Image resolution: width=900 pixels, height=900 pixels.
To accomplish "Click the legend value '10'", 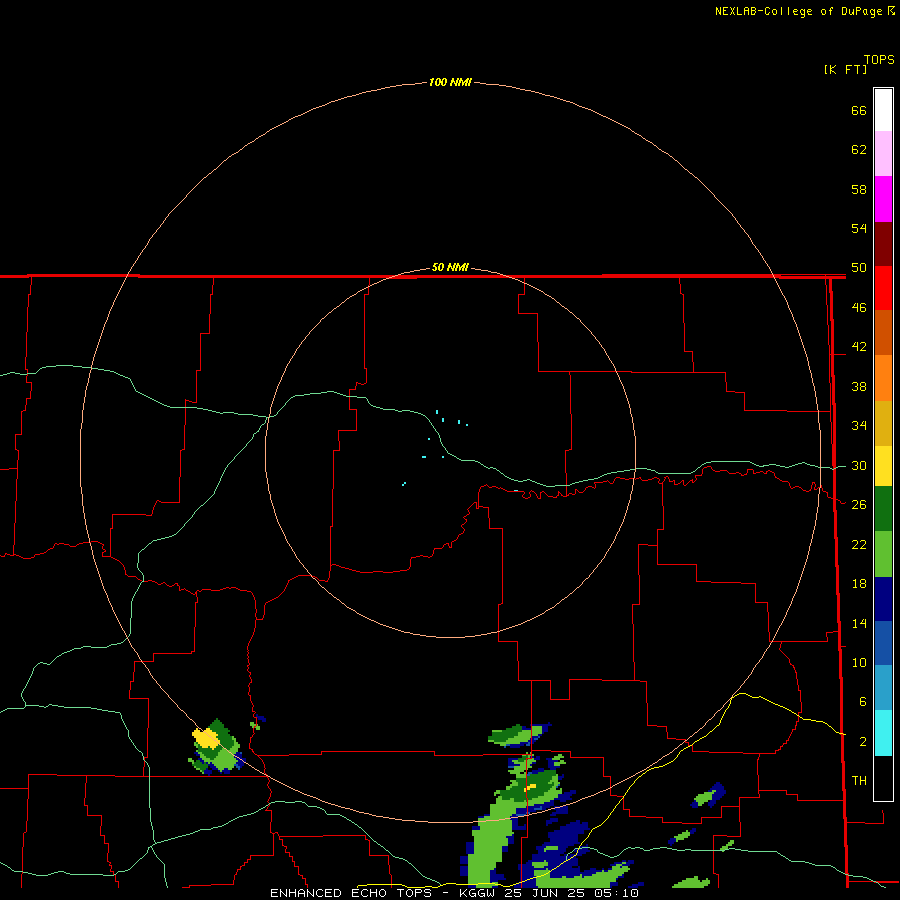I will (x=859, y=662).
